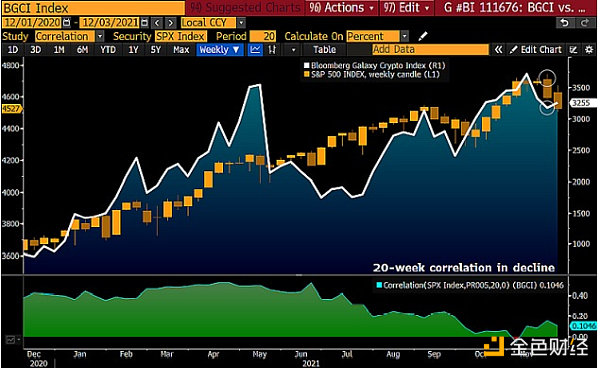Click the Correlation(SPX Index) legend label

473,285
